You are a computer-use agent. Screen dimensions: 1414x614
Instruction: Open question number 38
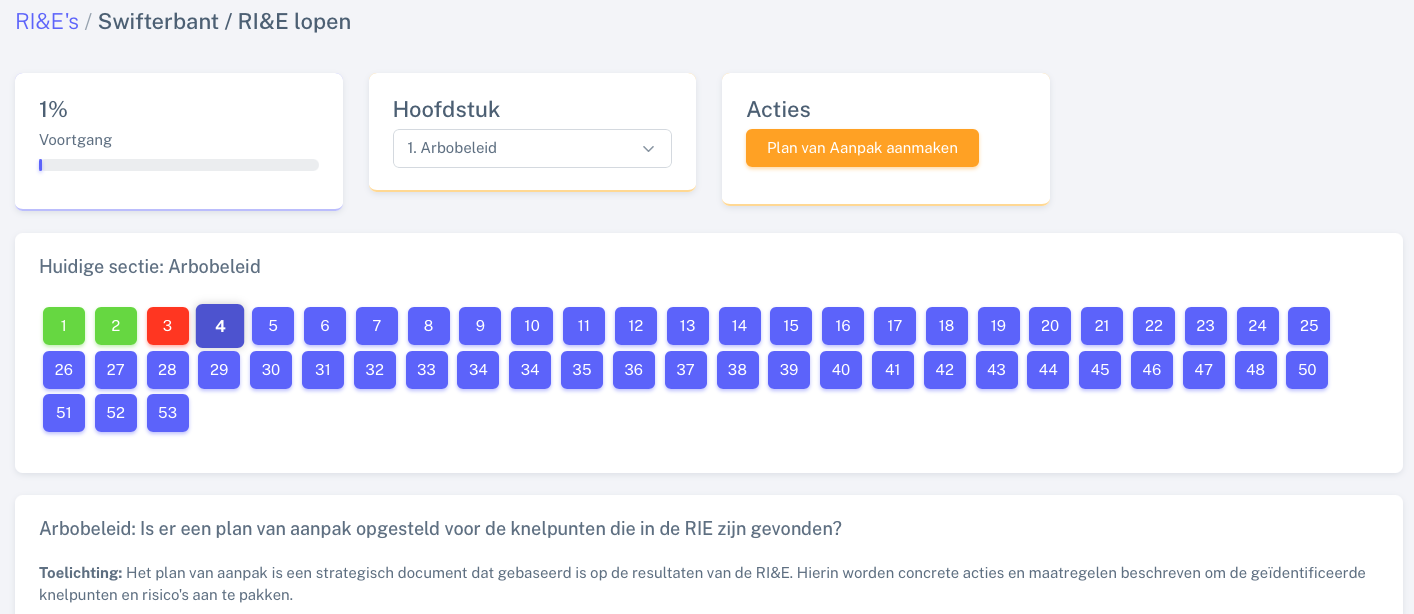click(x=737, y=370)
